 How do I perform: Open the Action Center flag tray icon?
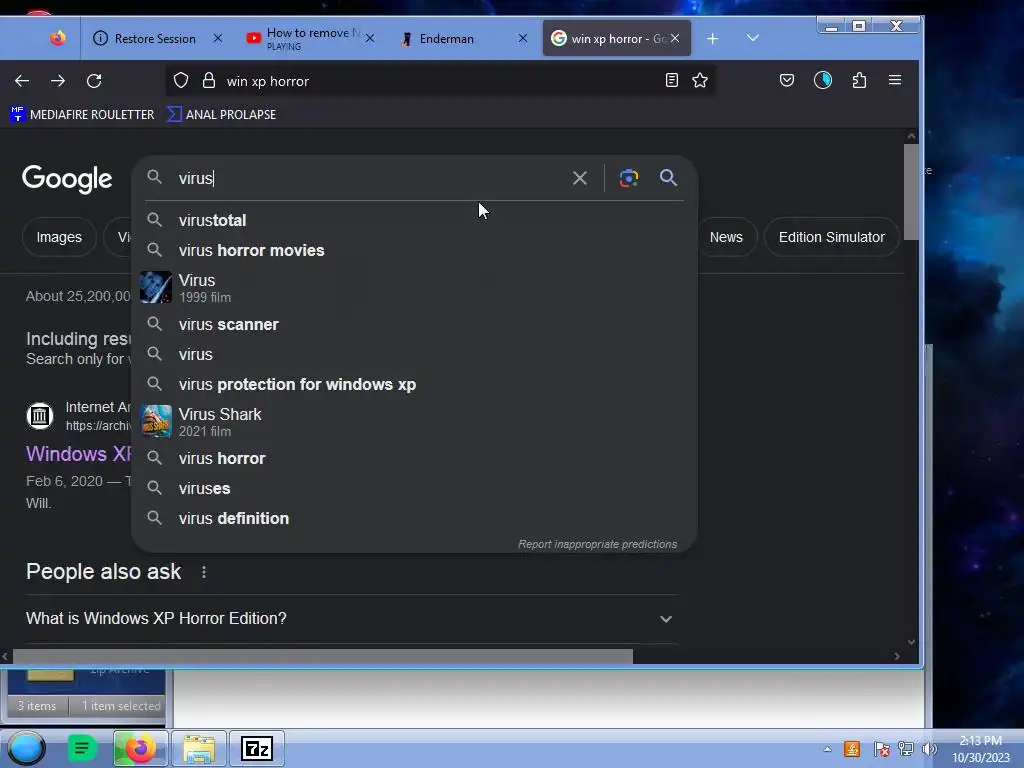pyautogui.click(x=881, y=749)
